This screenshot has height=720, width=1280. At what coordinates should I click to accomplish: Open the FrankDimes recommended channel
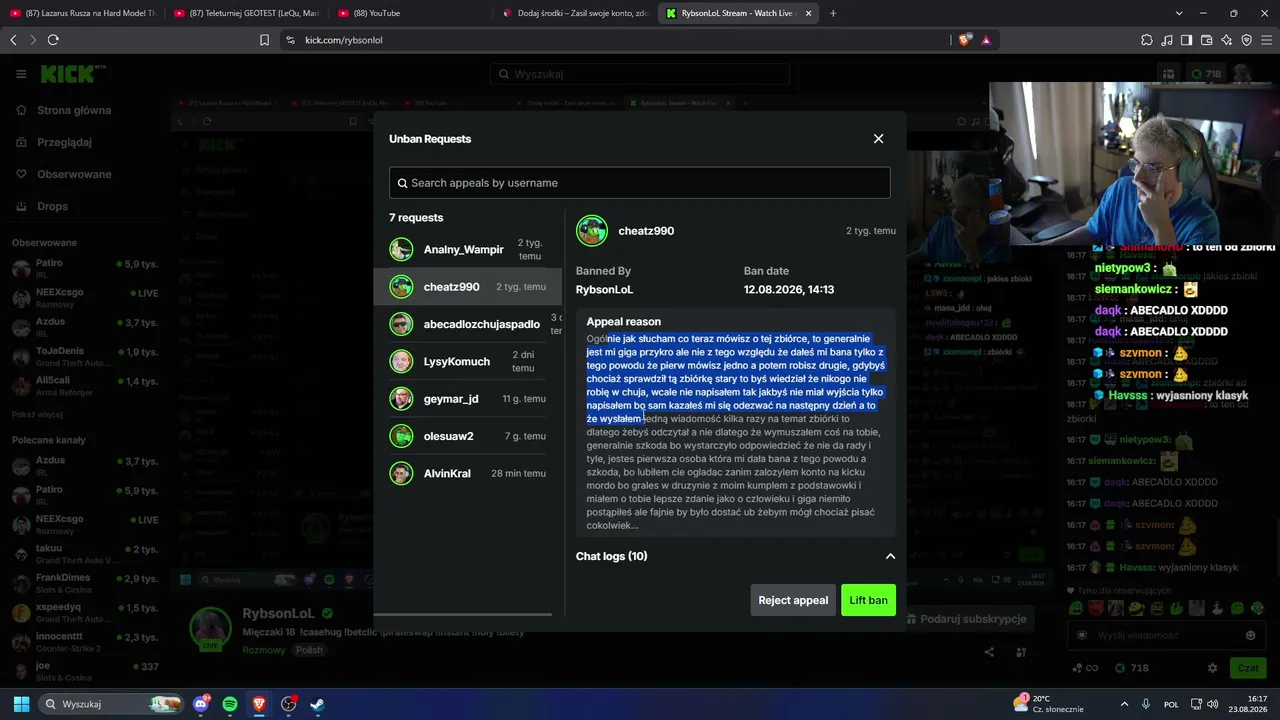coord(86,583)
